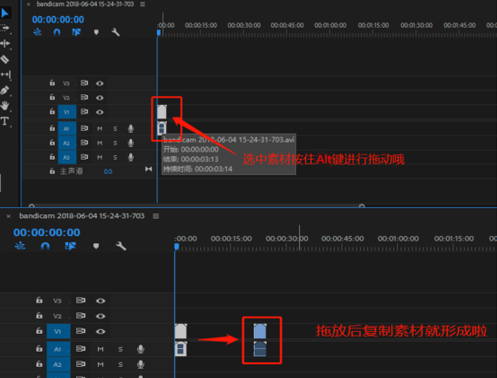
Task: Toggle lower V2 track output eye
Action: pos(100,316)
